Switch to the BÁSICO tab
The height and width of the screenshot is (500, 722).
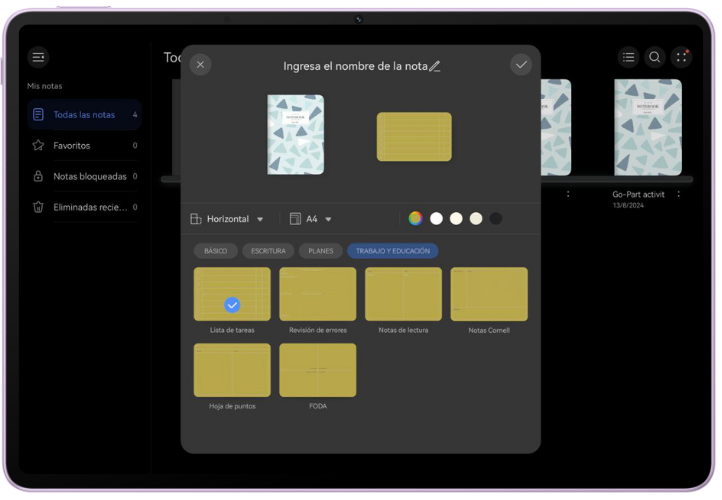[x=216, y=251]
